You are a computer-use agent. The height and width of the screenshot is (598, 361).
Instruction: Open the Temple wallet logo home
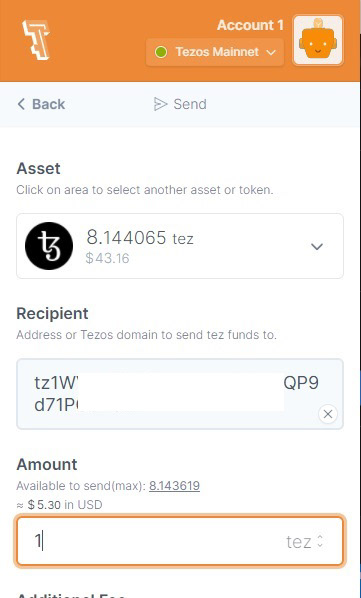[x=36, y=40]
